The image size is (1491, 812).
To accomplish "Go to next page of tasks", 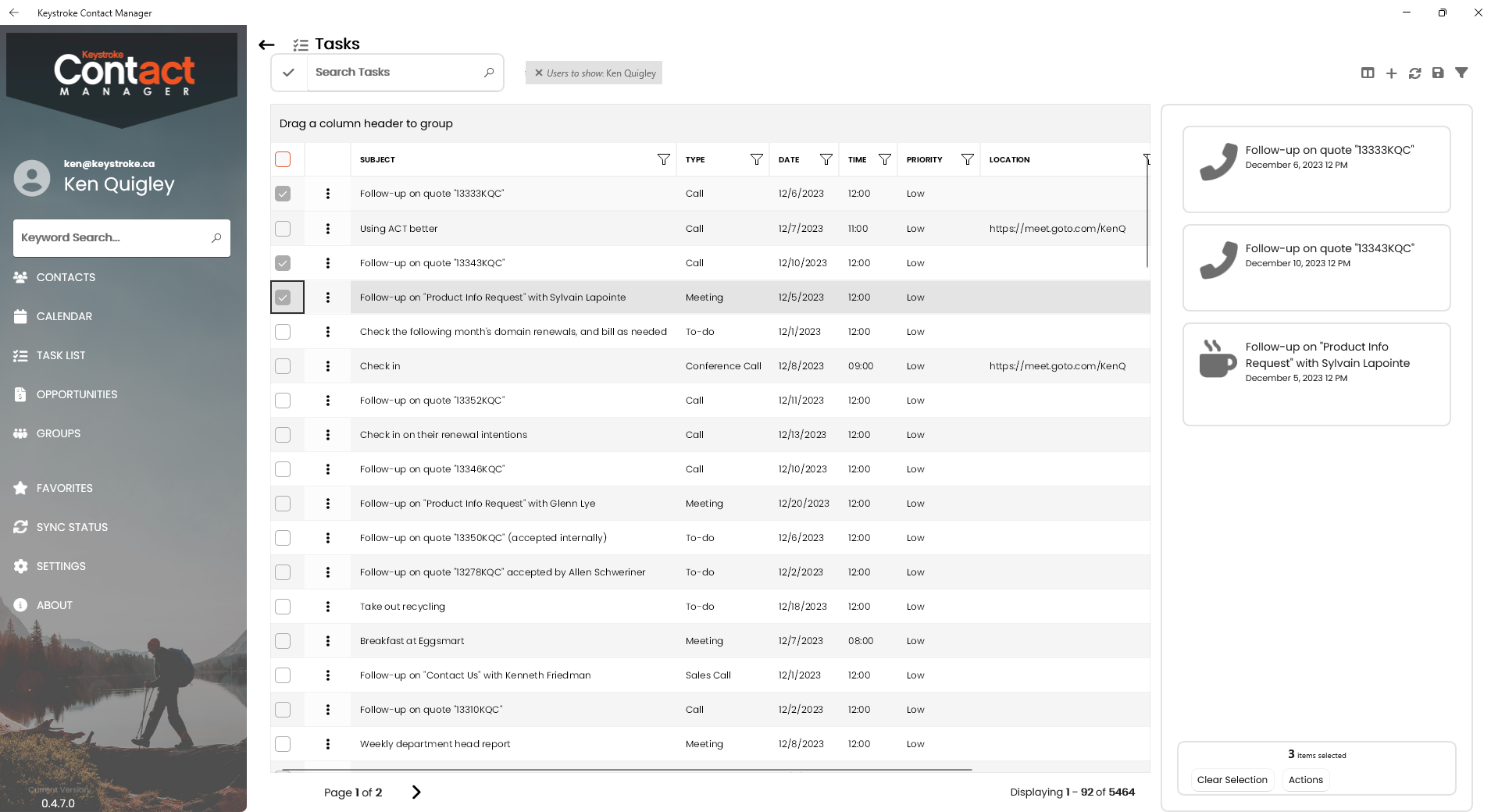I will click(x=416, y=792).
